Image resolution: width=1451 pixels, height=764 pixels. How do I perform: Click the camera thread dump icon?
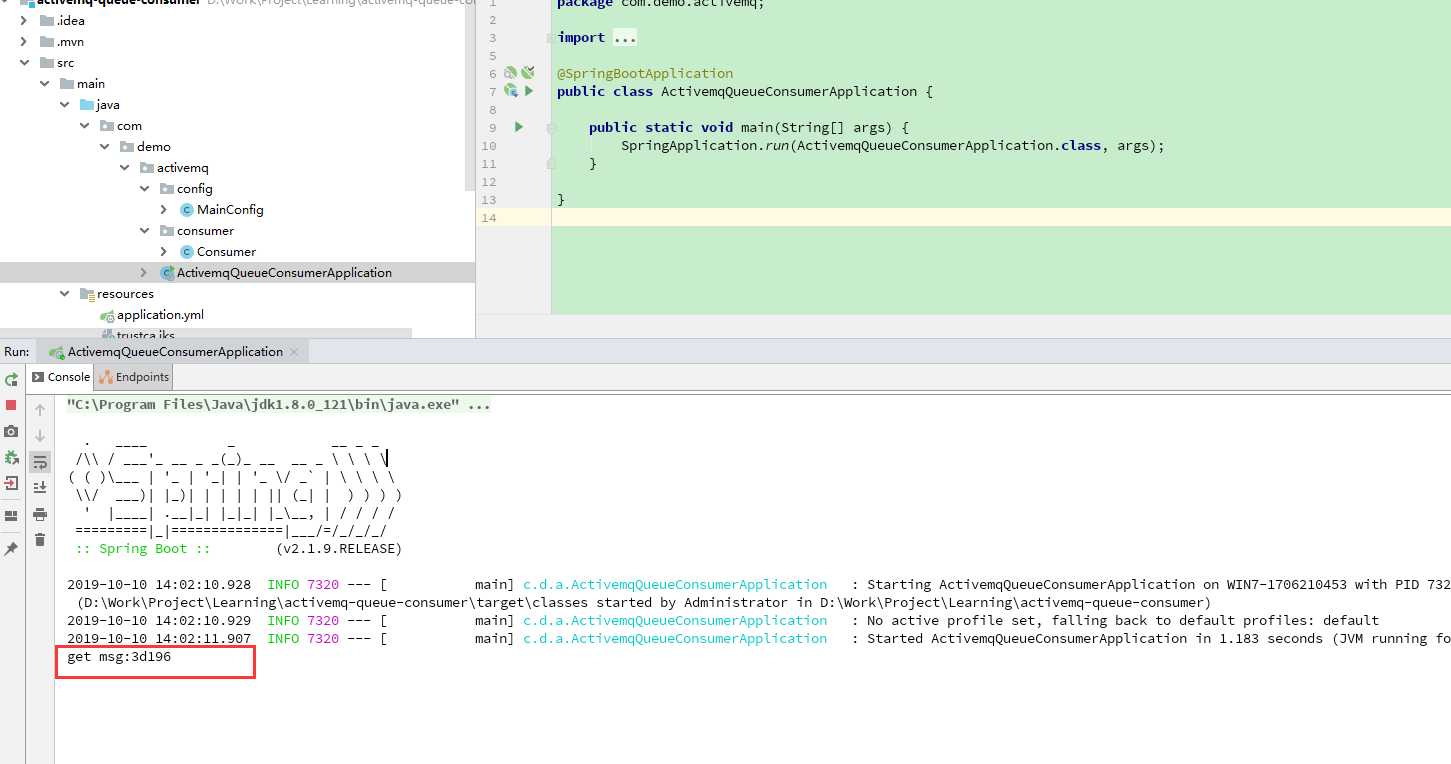(x=11, y=431)
